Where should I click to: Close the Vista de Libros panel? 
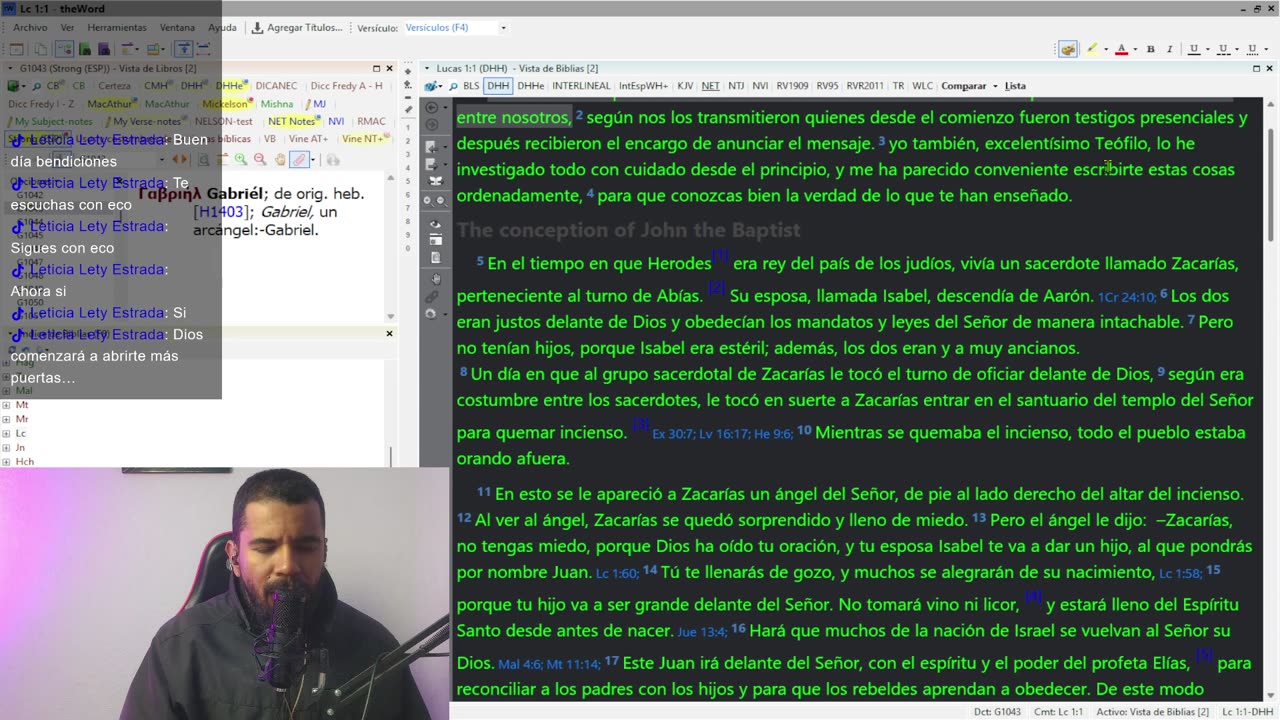tap(389, 68)
